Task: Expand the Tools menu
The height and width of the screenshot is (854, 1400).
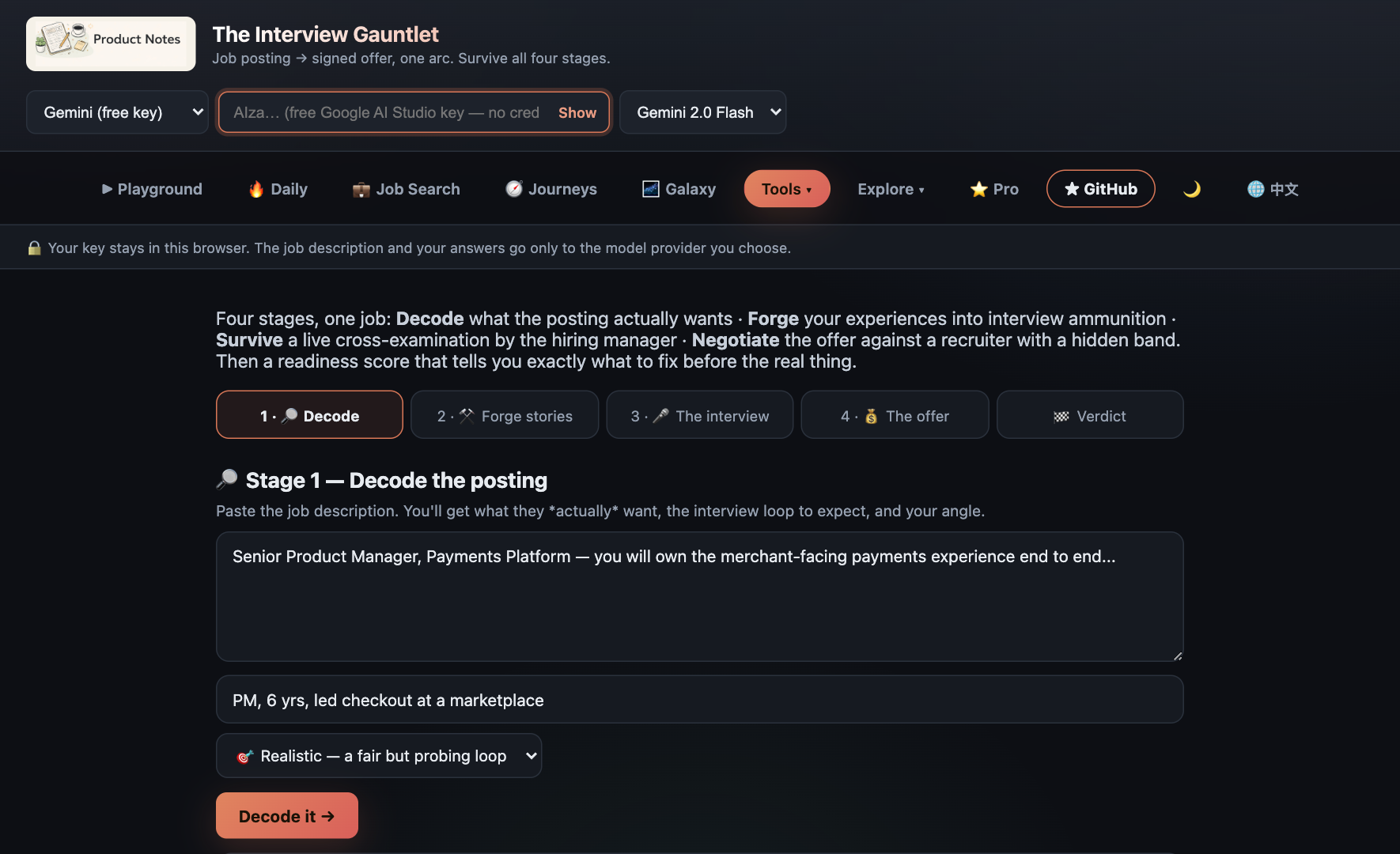Action: (x=787, y=189)
